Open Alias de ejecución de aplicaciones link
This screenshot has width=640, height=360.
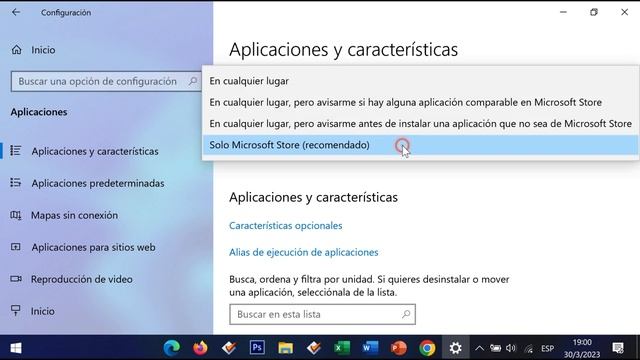pyautogui.click(x=303, y=252)
